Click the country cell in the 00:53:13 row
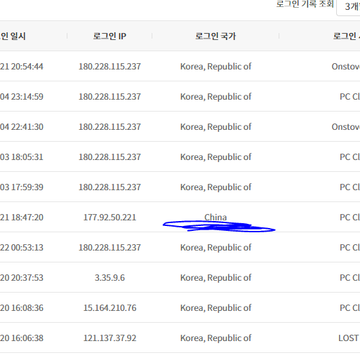The image size is (360, 360). pos(216,247)
